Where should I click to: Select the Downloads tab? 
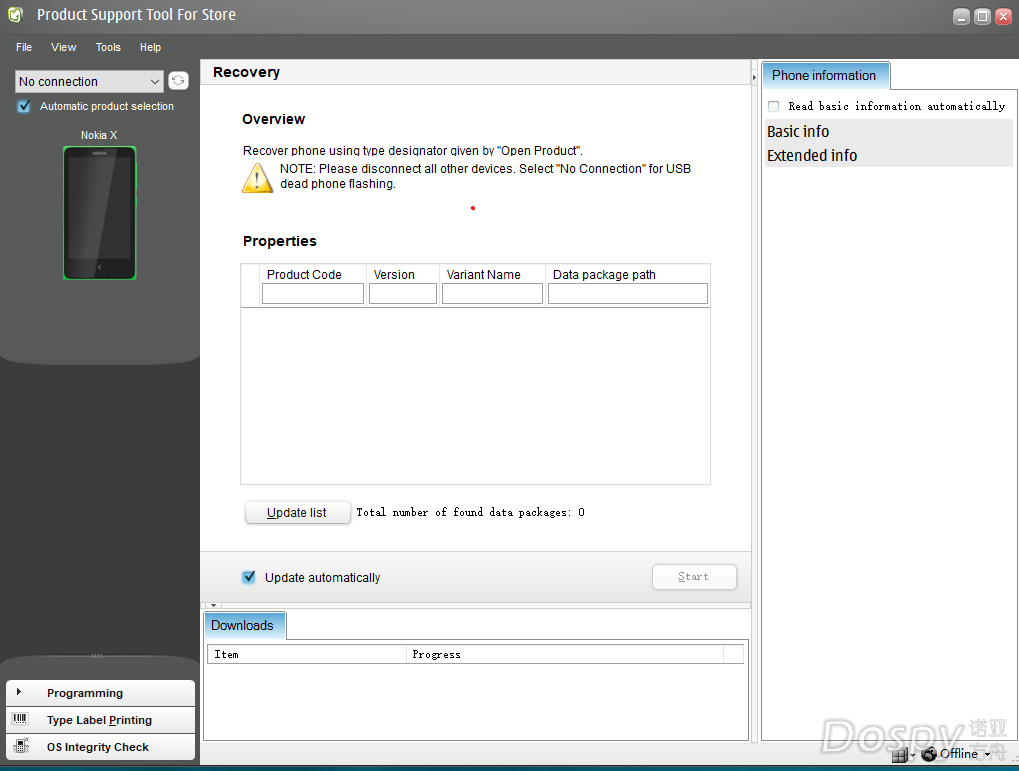[244, 625]
